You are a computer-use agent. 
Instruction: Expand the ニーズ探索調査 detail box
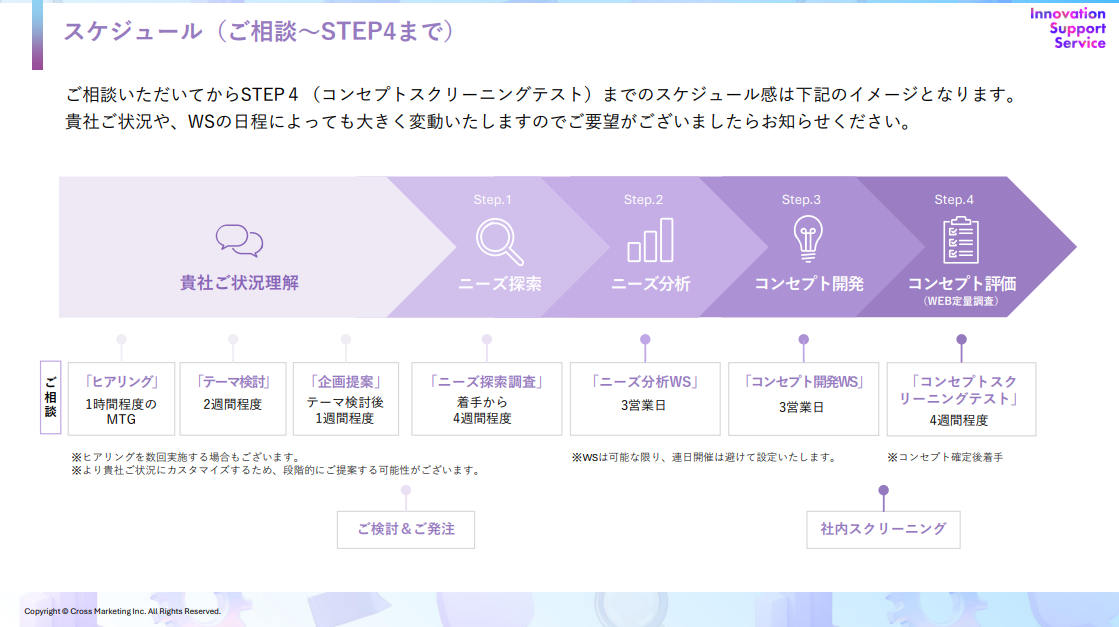click(486, 398)
